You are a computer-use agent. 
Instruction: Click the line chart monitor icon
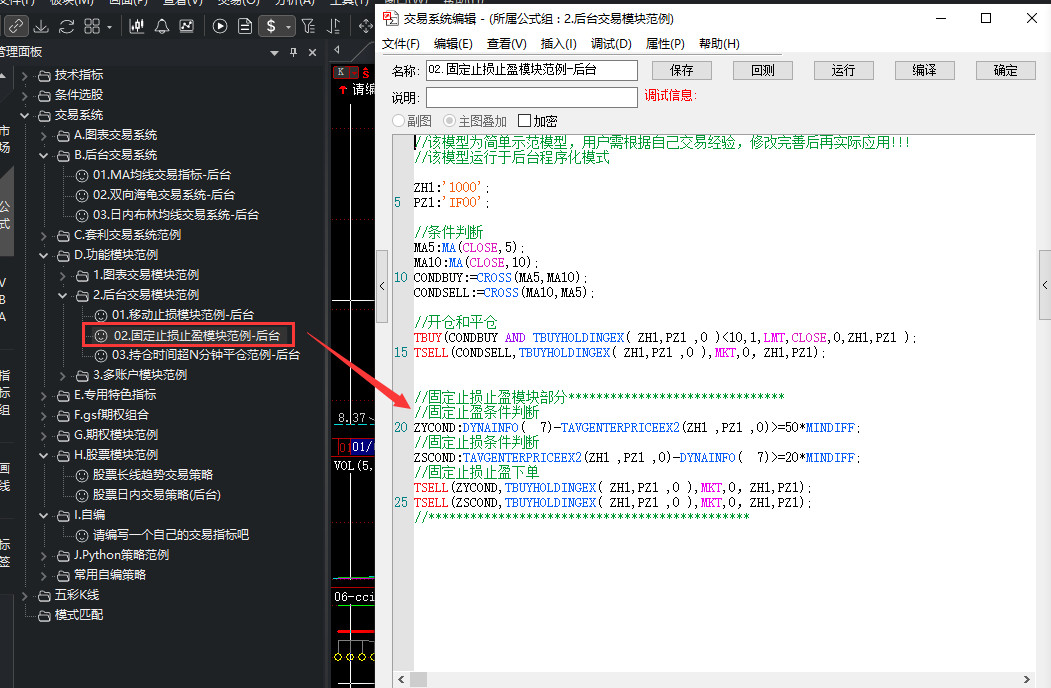pyautogui.click(x=187, y=26)
